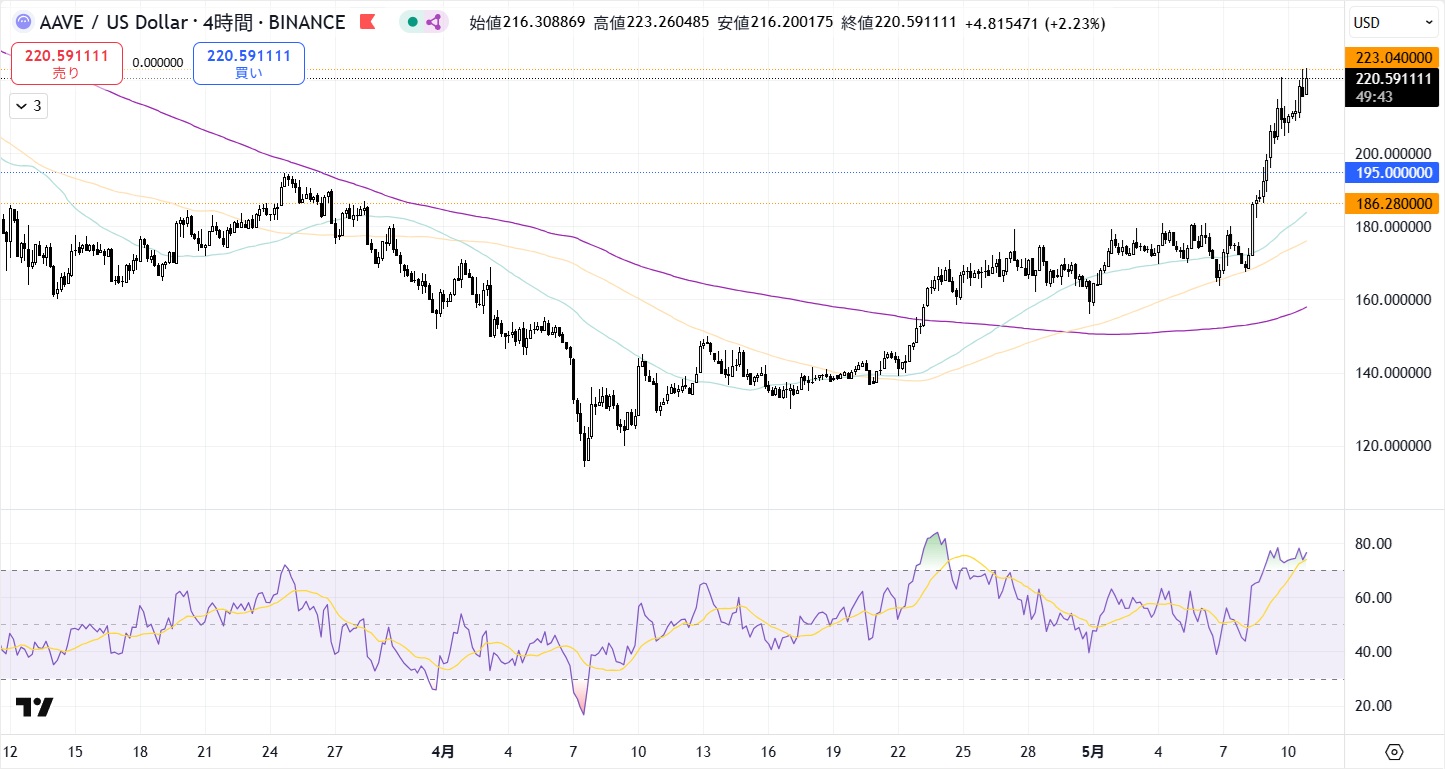Select the orange 223.040000 price label
The image size is (1445, 769).
point(1394,58)
